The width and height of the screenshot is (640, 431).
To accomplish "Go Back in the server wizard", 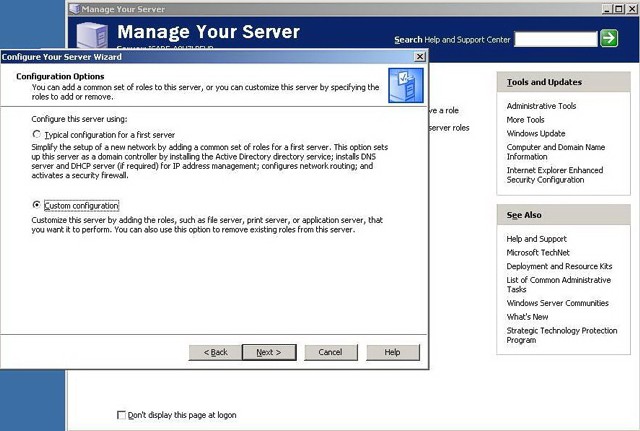I will 215,352.
